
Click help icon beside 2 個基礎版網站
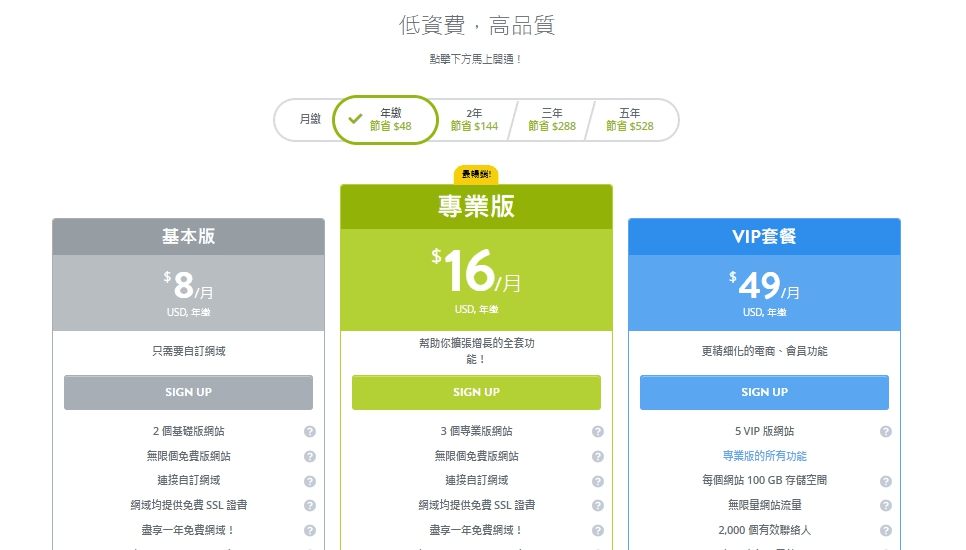[310, 432]
